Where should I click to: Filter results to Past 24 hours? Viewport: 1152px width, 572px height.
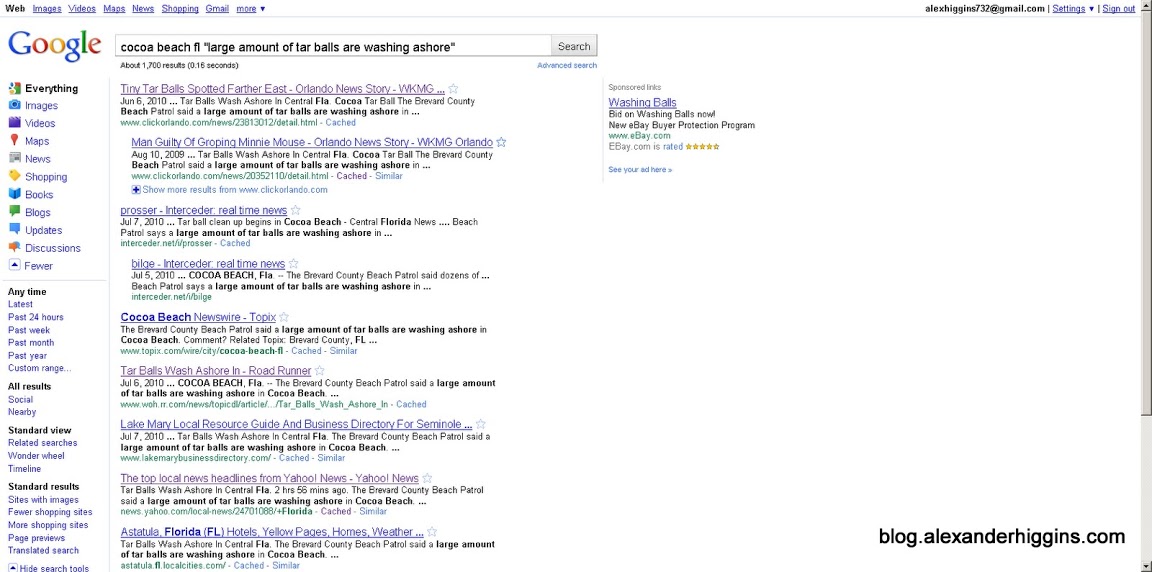tap(35, 317)
